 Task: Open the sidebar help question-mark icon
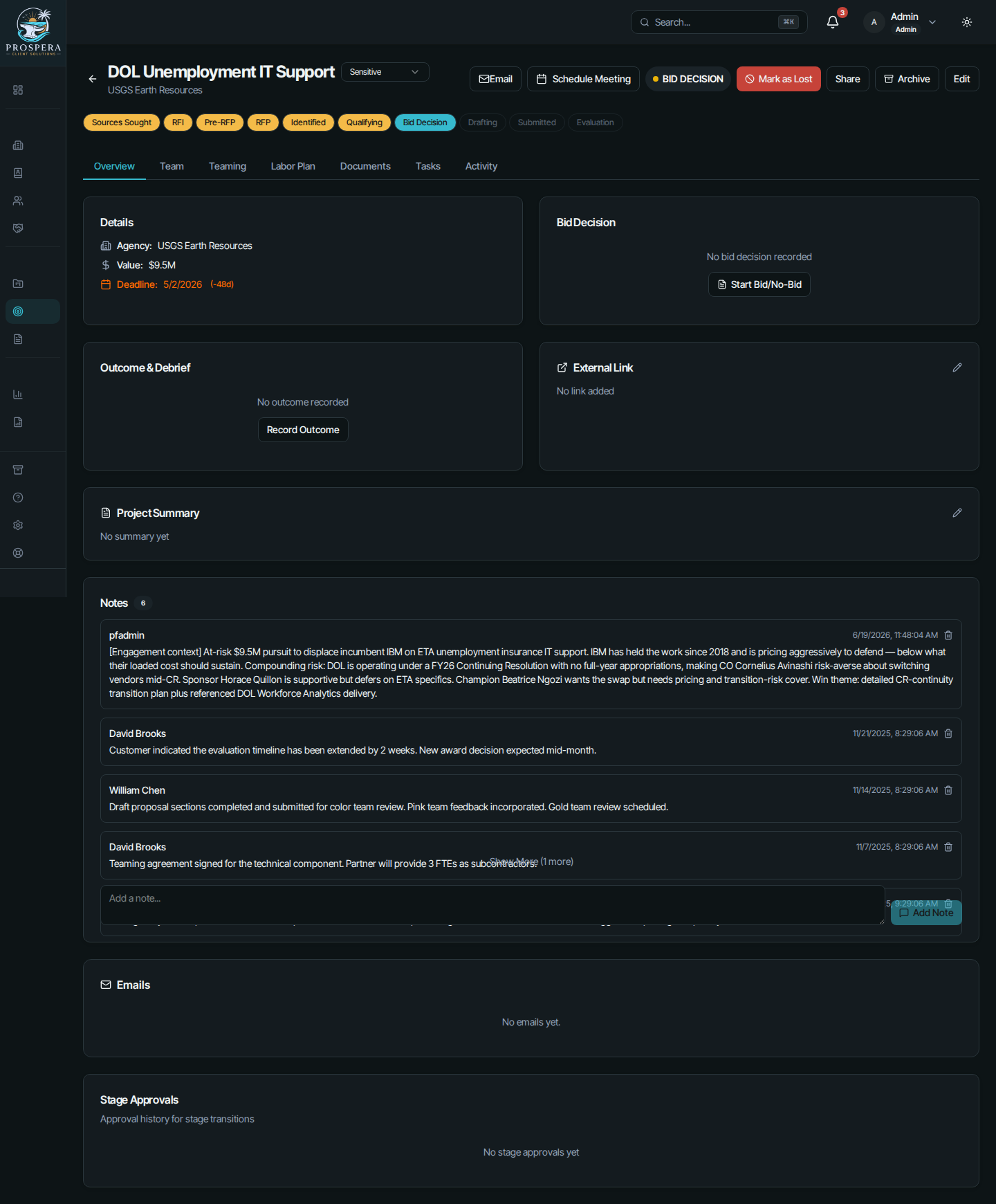(x=18, y=498)
